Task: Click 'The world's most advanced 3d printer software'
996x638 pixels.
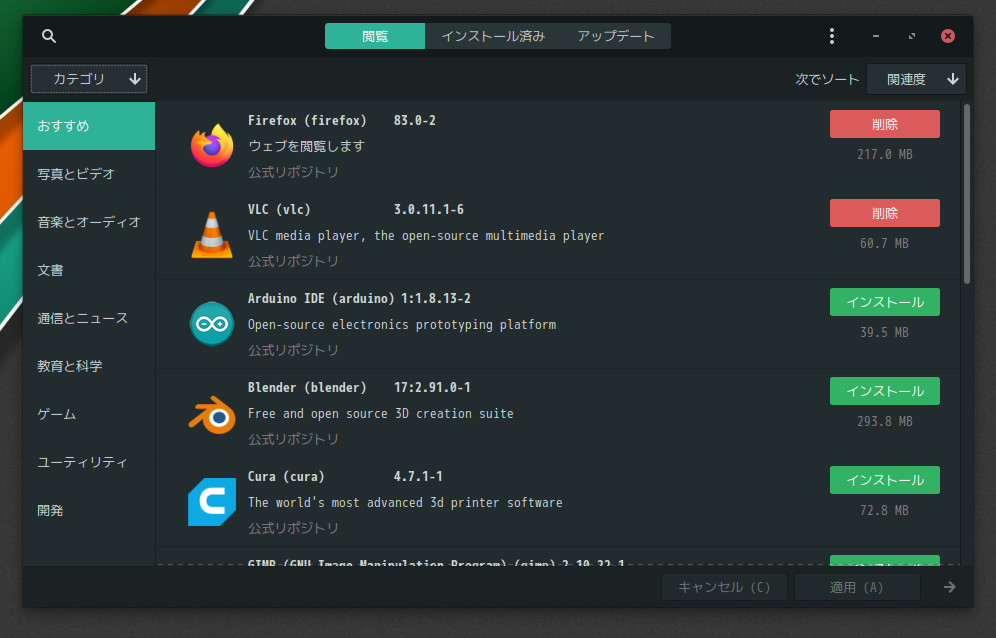Action: [405, 503]
